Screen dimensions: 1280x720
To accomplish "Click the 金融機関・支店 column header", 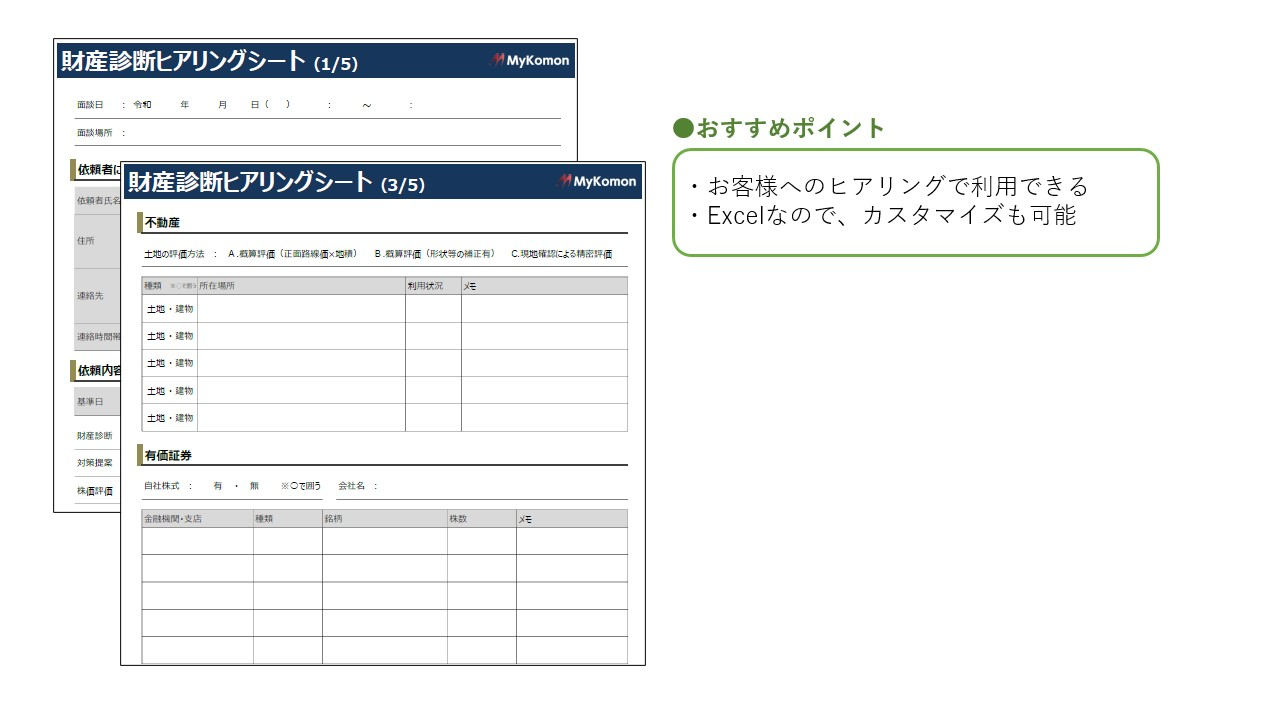I will tap(173, 519).
